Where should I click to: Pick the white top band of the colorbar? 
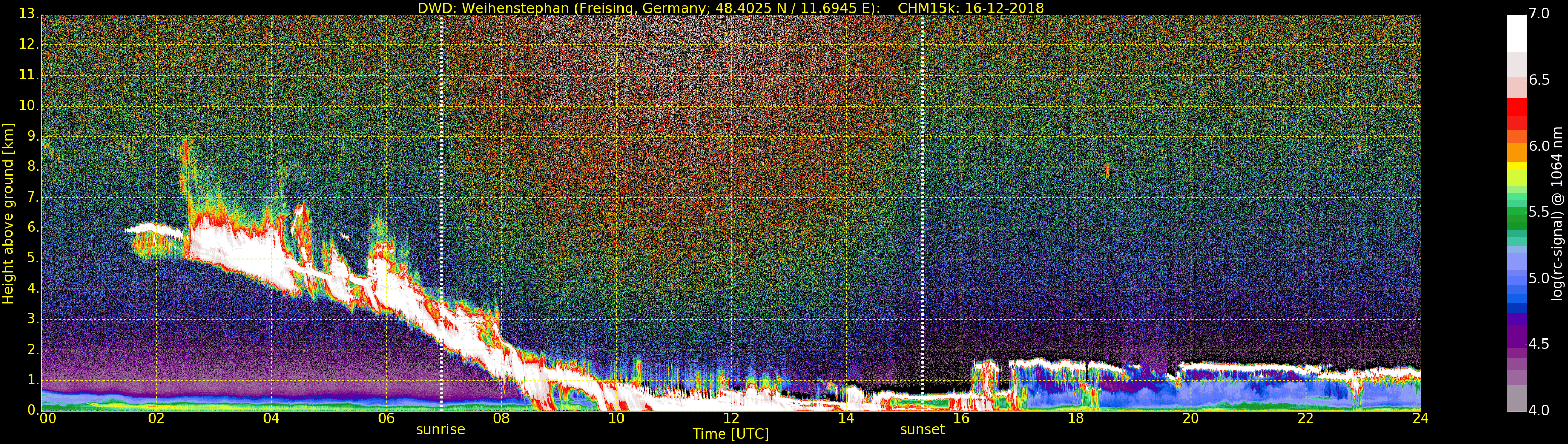pyautogui.click(x=1516, y=33)
